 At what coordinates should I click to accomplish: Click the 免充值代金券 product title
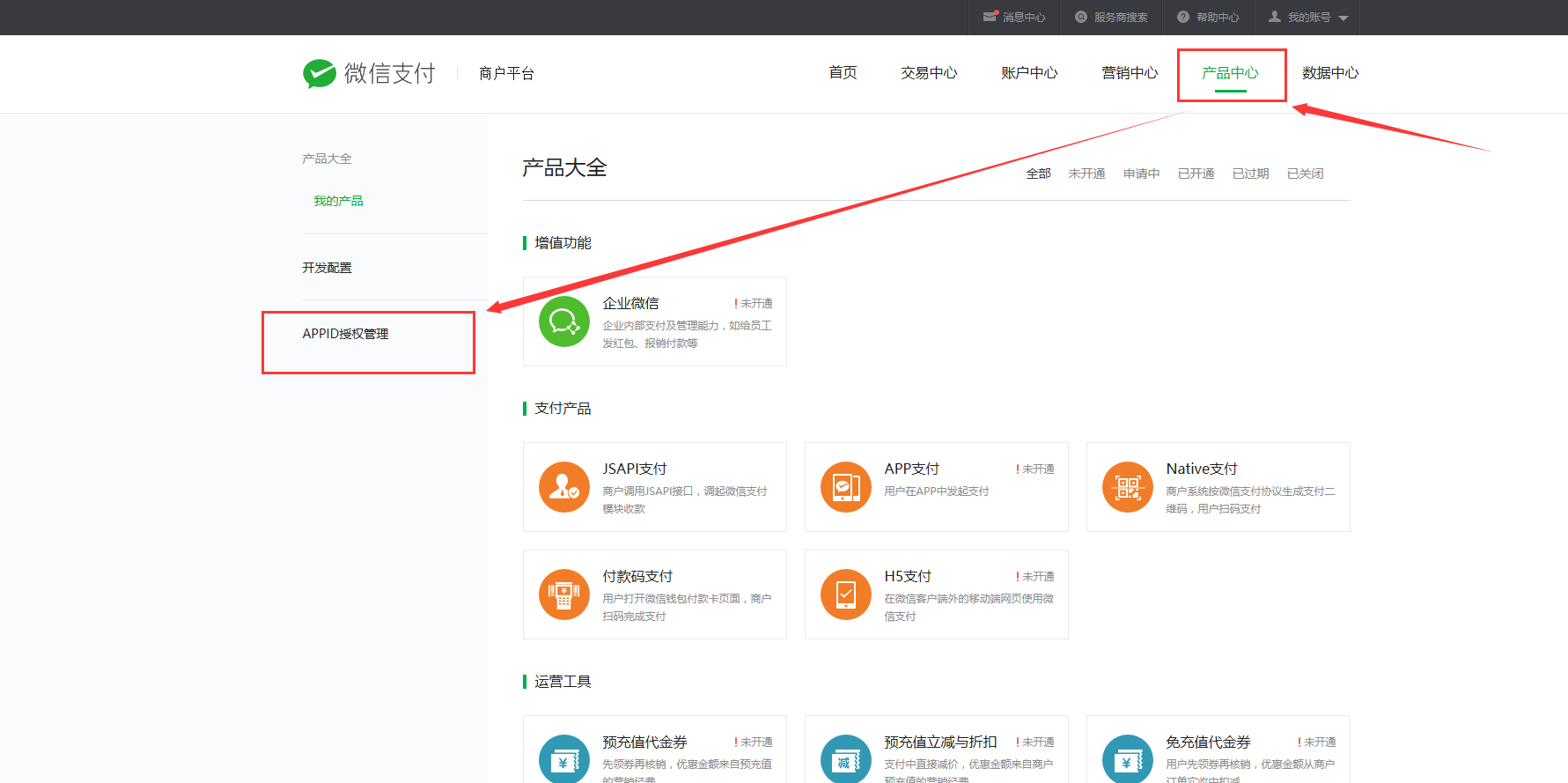[x=1208, y=742]
